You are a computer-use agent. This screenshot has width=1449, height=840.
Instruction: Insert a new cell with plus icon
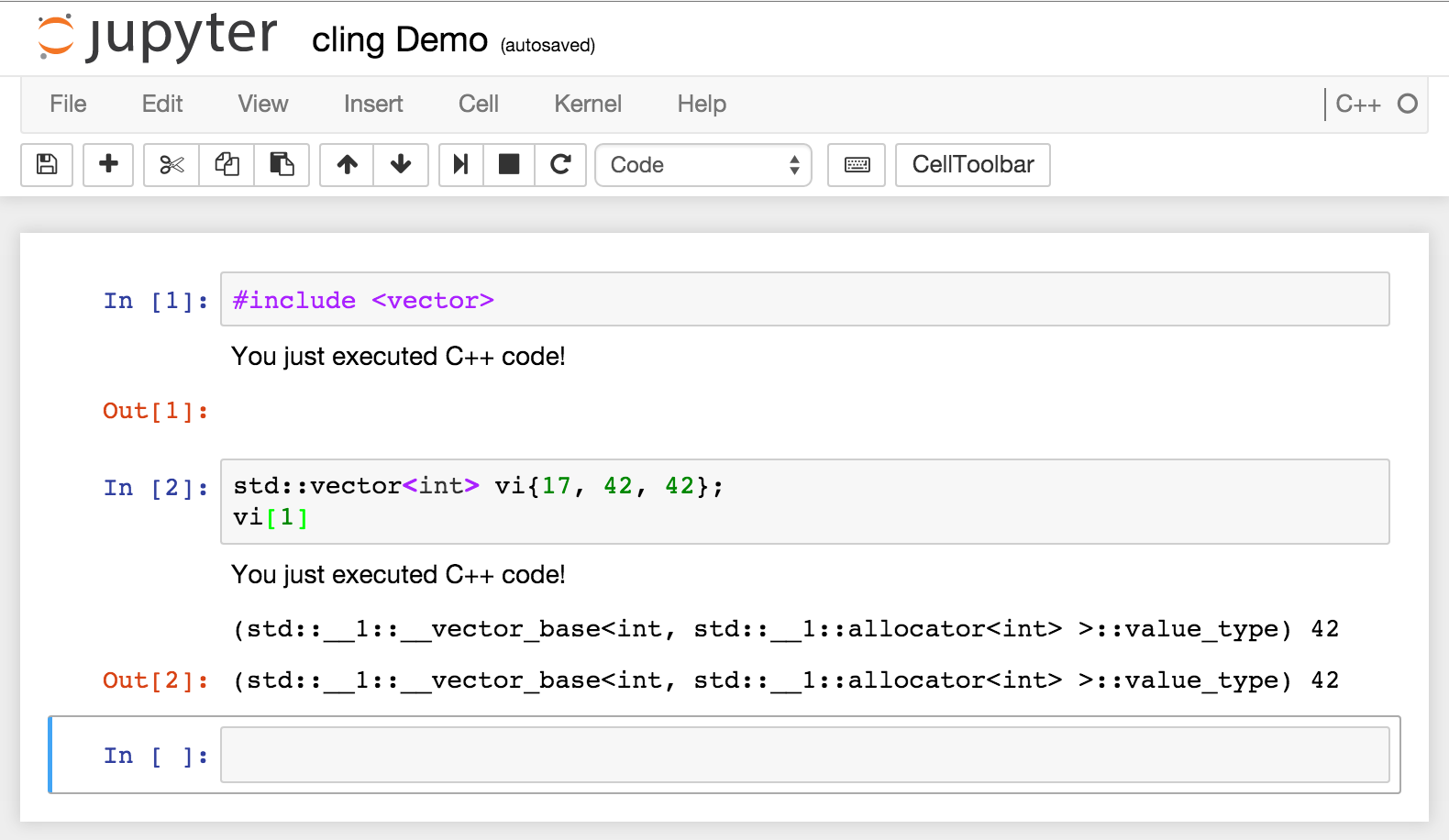(x=108, y=165)
